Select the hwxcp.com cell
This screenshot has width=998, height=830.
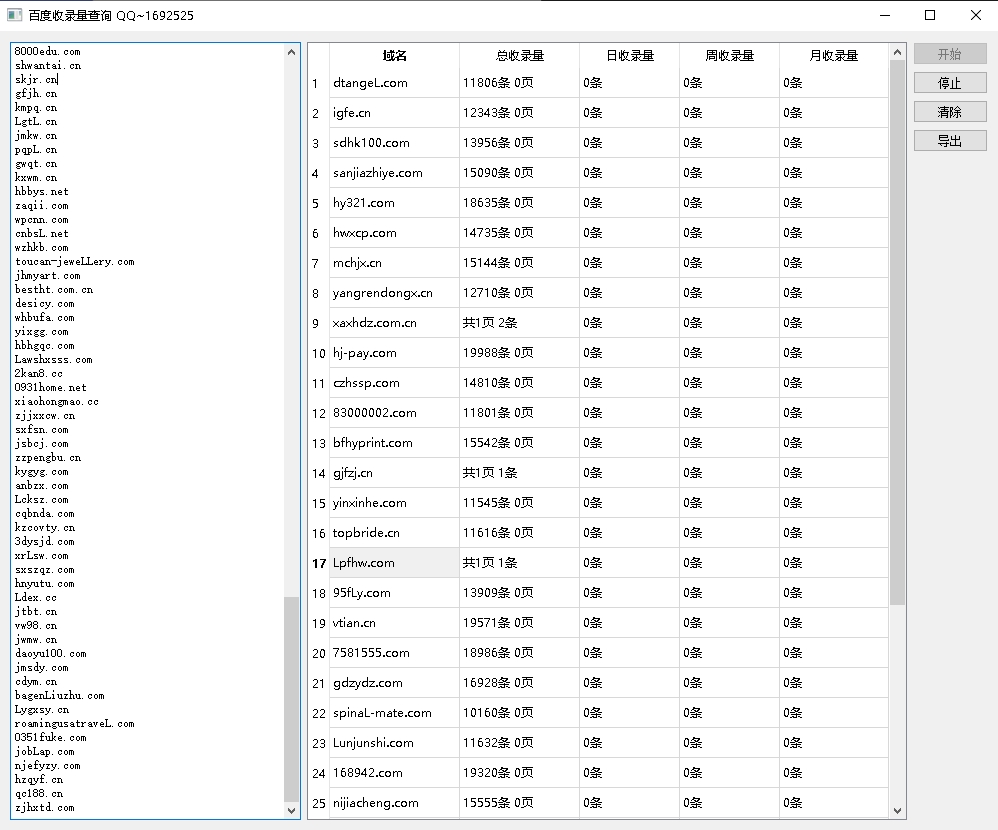click(394, 232)
